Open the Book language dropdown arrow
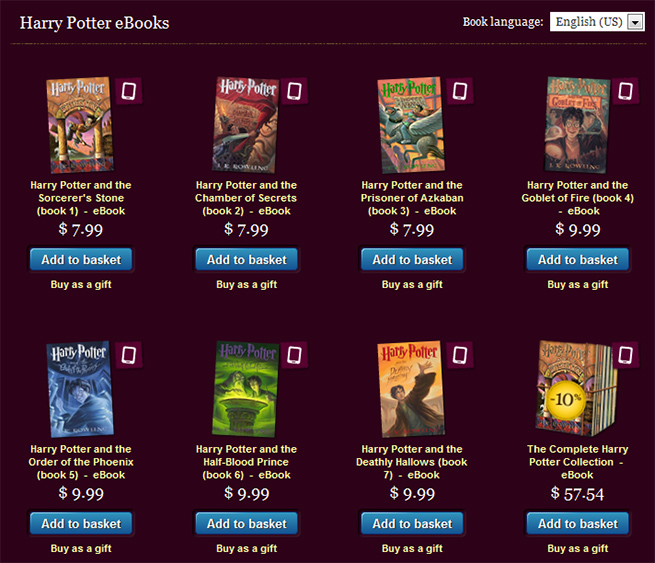Viewport: 655px width, 563px height. pyautogui.click(x=635, y=22)
